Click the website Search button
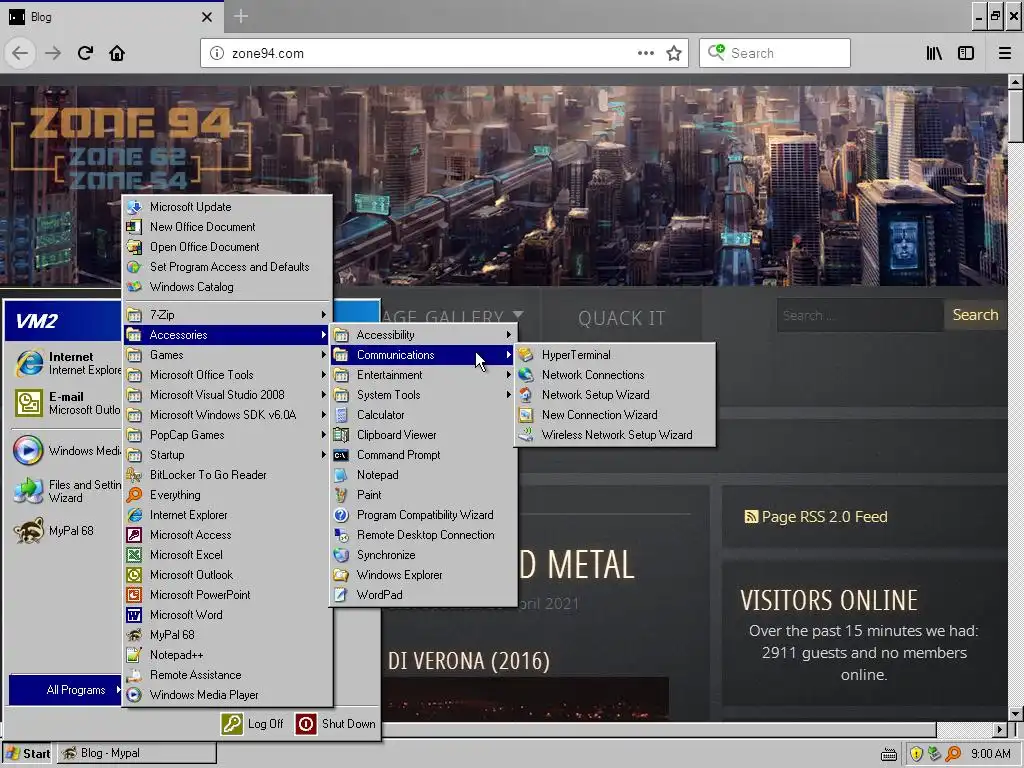The image size is (1024, 768). [975, 315]
